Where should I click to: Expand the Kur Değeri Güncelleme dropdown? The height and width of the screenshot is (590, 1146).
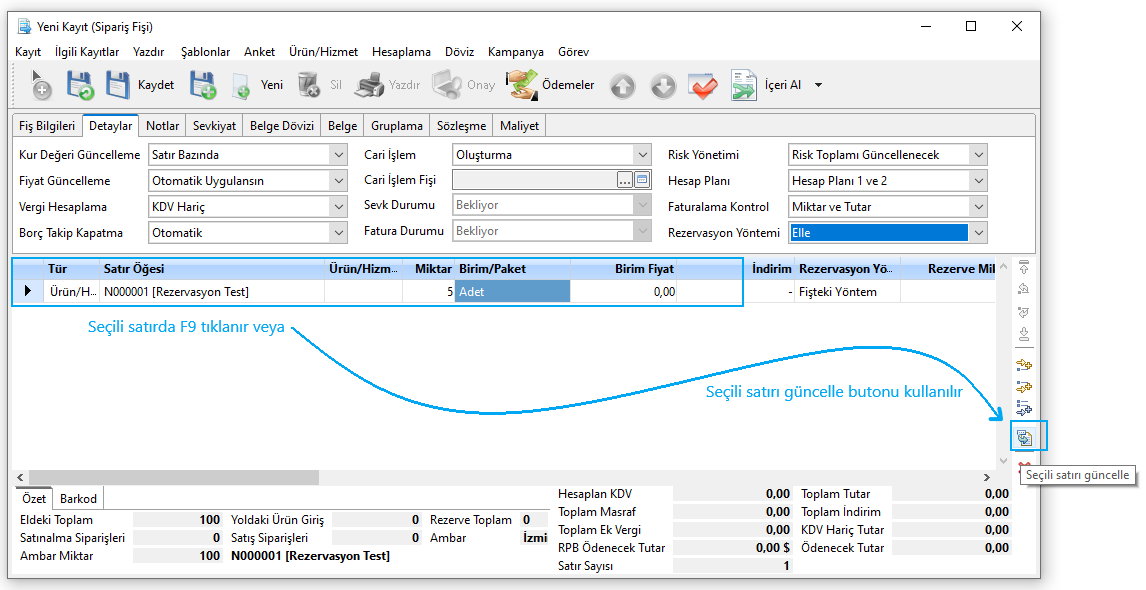(337, 155)
